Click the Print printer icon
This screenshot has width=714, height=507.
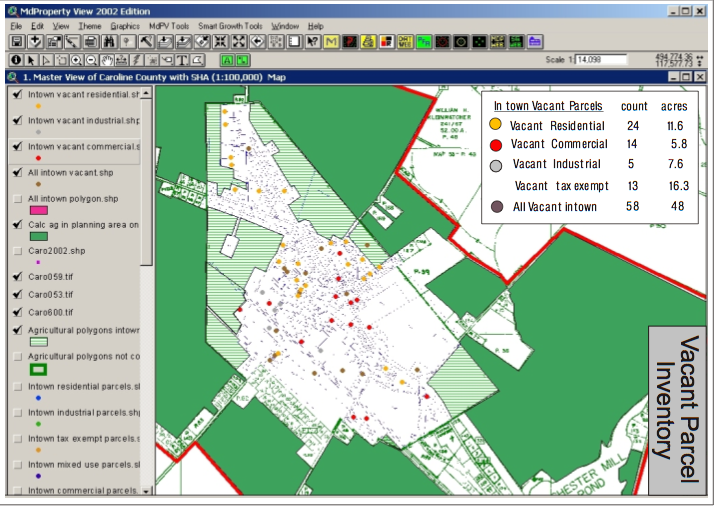point(91,42)
